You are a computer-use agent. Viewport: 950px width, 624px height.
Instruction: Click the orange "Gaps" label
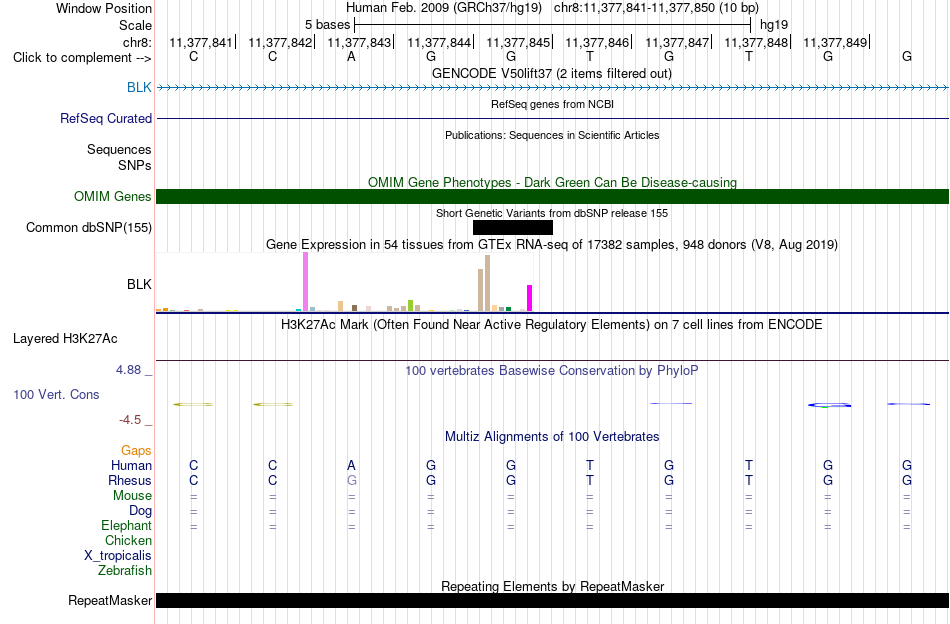(x=136, y=450)
